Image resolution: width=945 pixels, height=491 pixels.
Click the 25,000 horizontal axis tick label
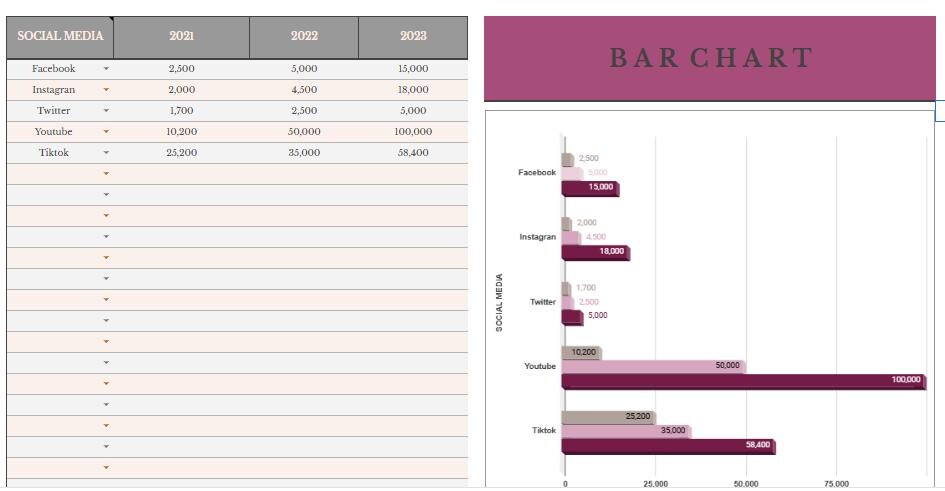coord(655,484)
